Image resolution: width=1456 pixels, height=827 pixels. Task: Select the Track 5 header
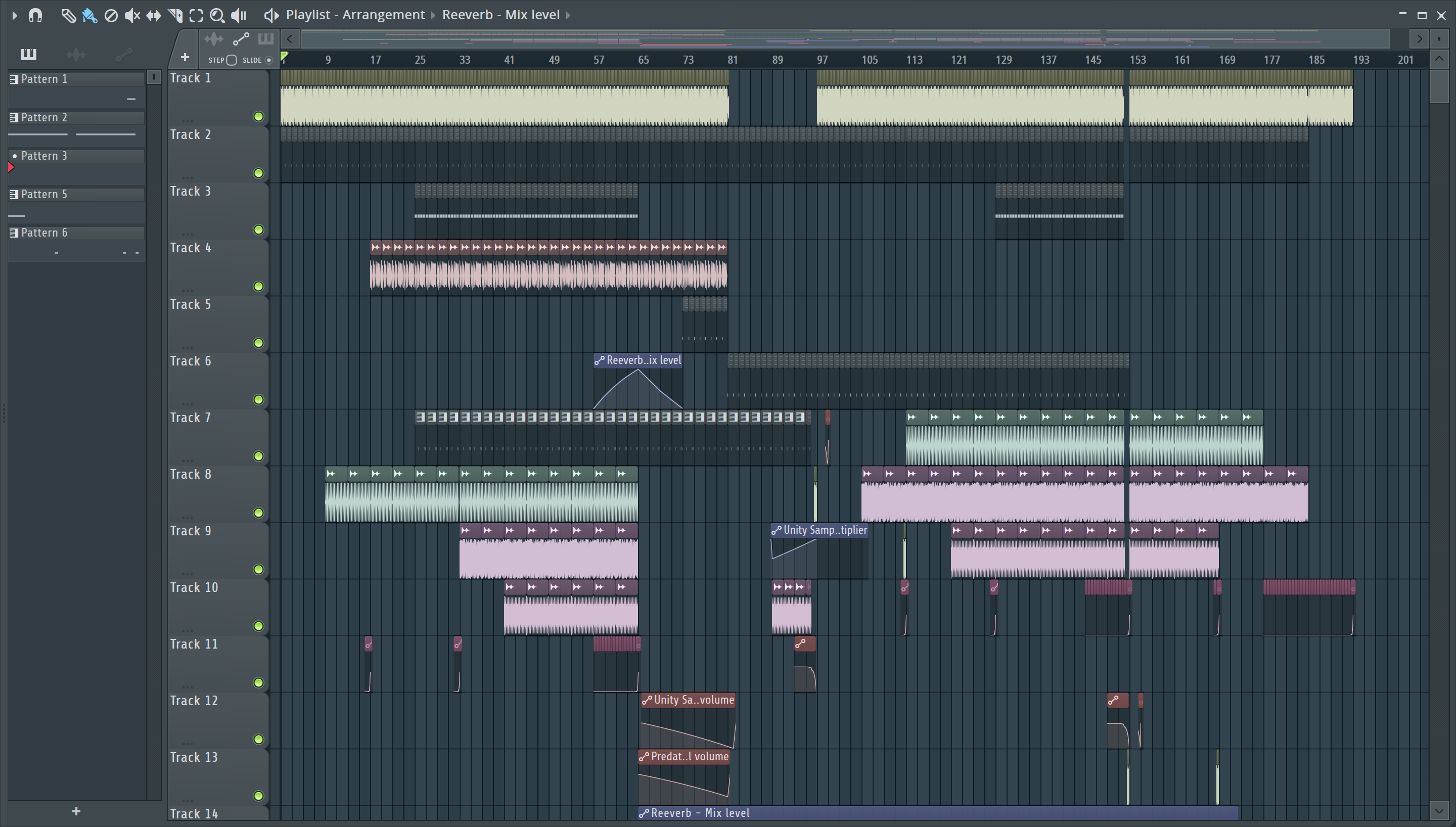pos(218,324)
